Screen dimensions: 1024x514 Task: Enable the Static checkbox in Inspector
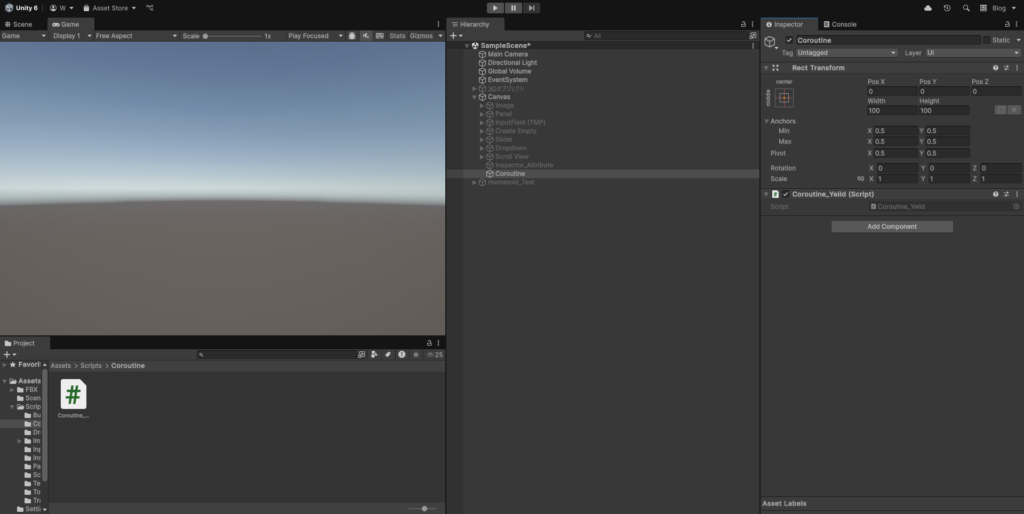(985, 40)
